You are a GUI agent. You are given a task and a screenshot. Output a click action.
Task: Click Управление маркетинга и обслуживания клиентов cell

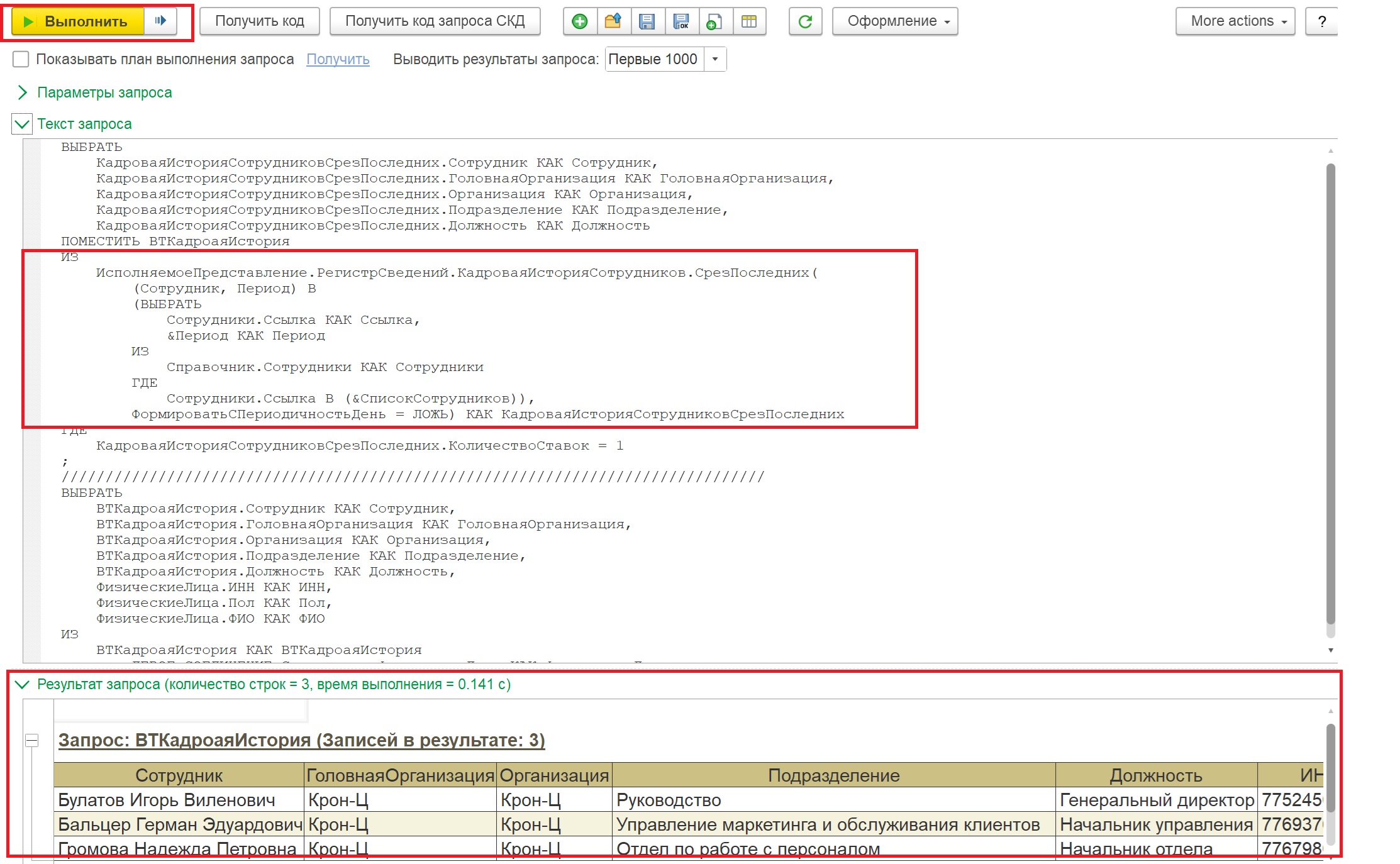833,824
